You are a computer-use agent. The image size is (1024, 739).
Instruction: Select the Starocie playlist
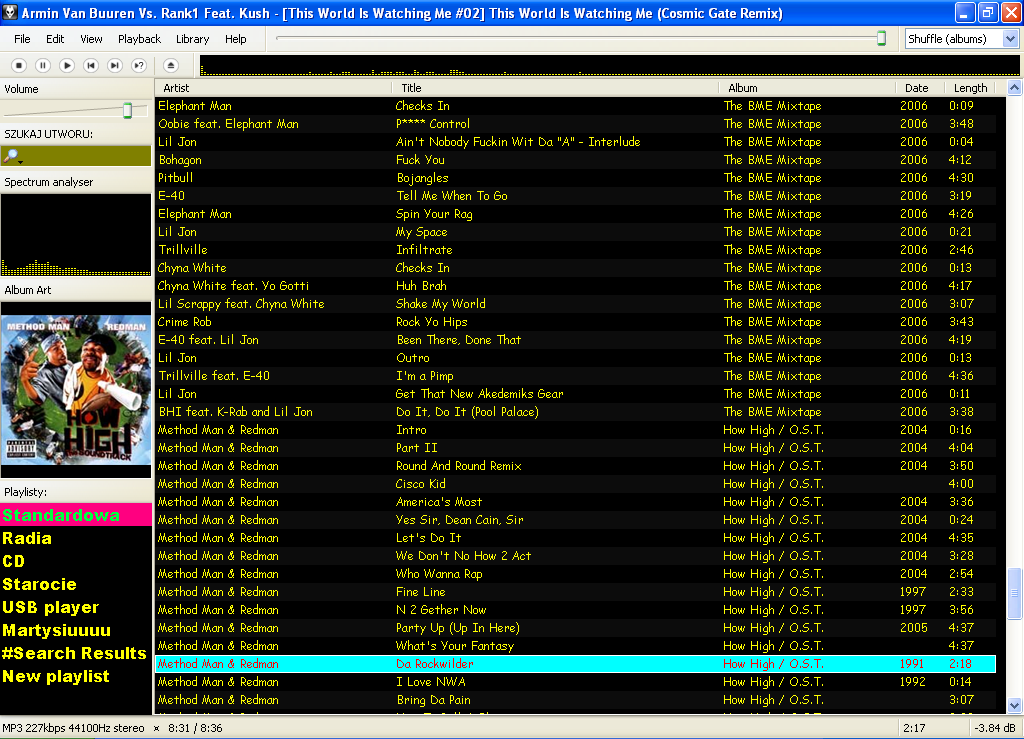[76, 584]
